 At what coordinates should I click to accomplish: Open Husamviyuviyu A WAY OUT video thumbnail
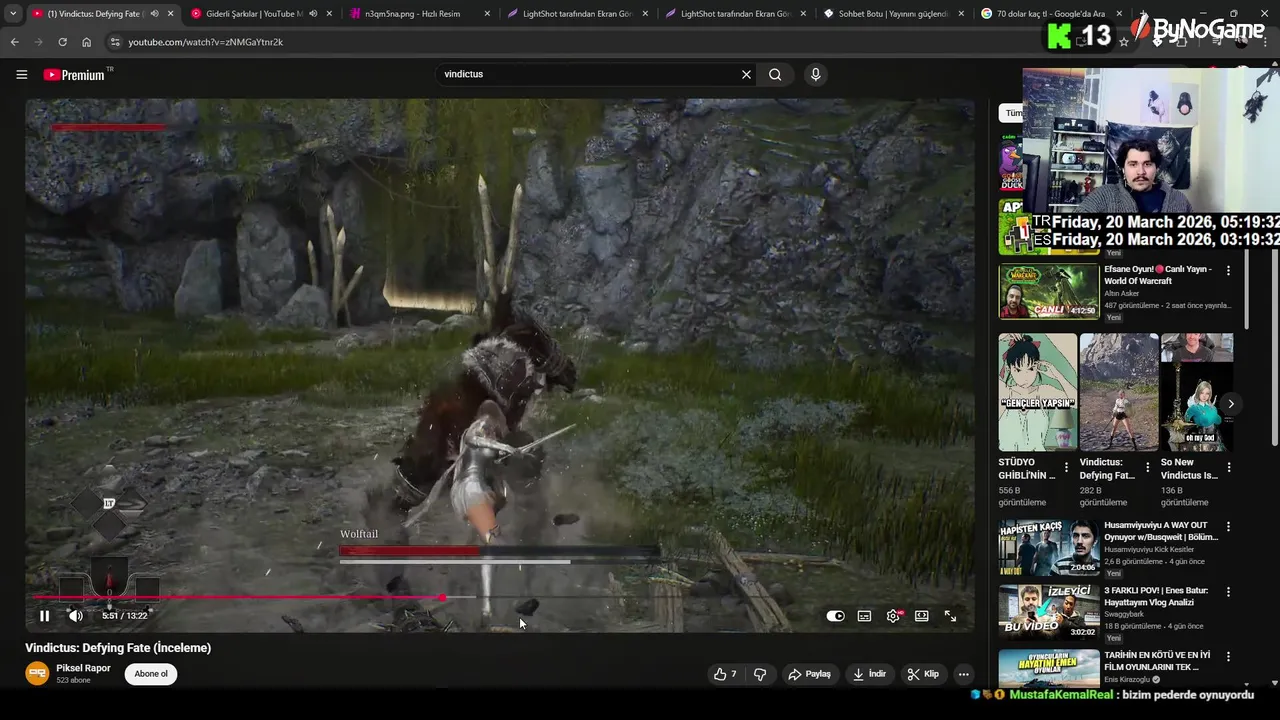(x=1049, y=547)
